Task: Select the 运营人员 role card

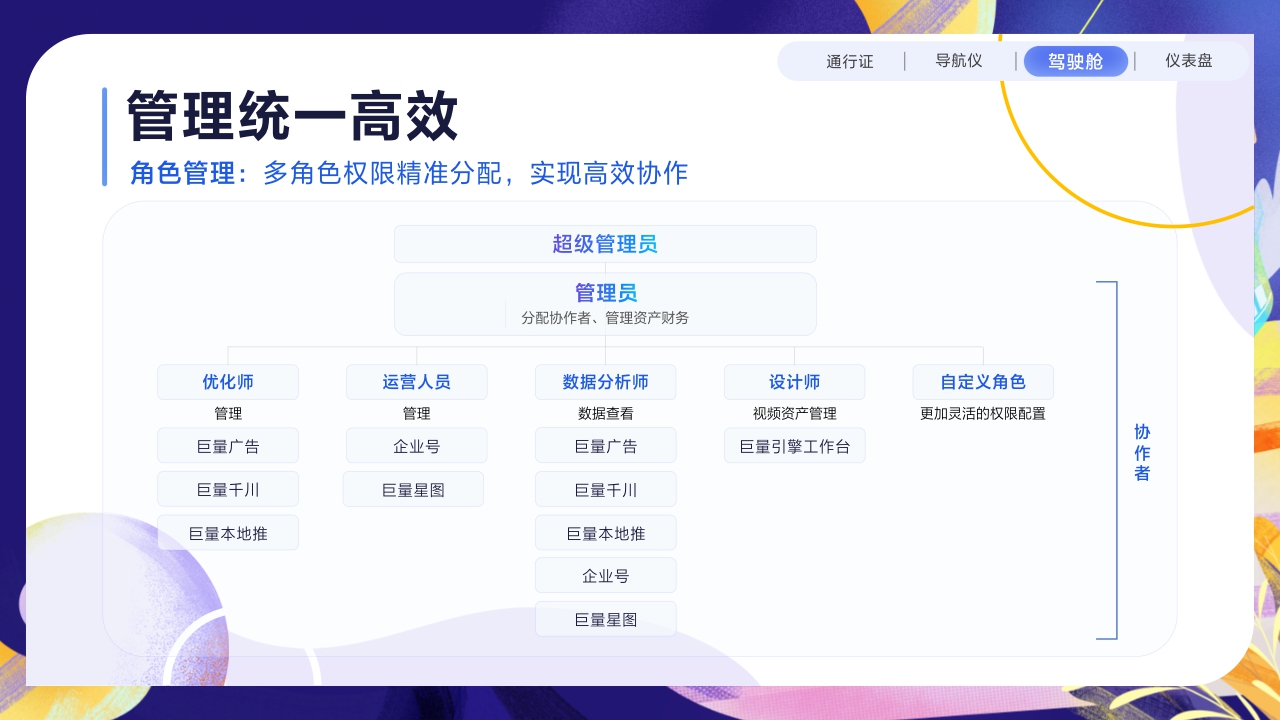Action: pyautogui.click(x=415, y=381)
